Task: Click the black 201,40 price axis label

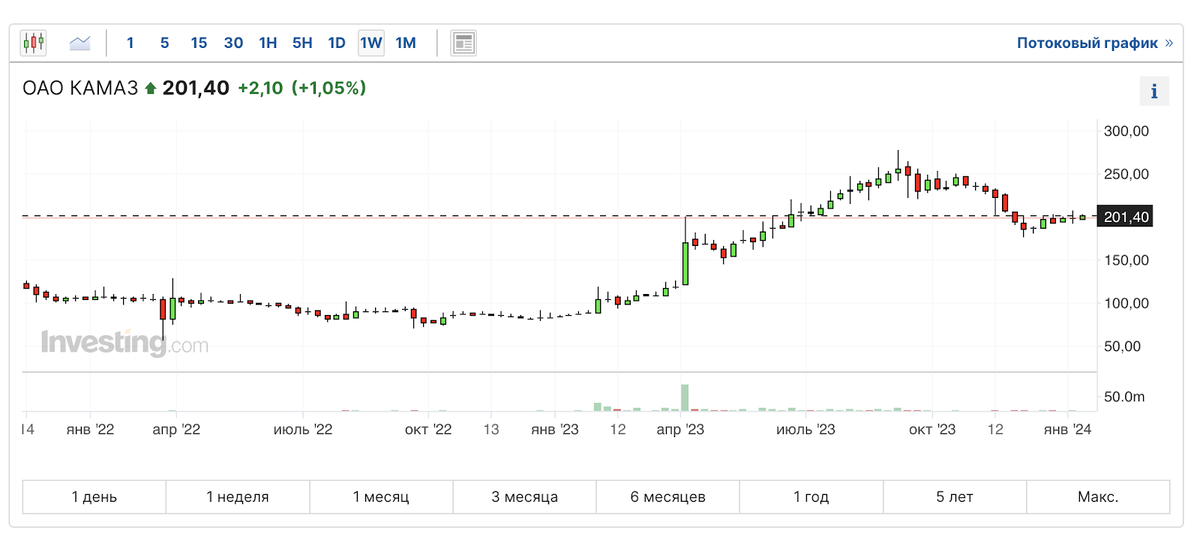Action: pyautogui.click(x=1125, y=216)
